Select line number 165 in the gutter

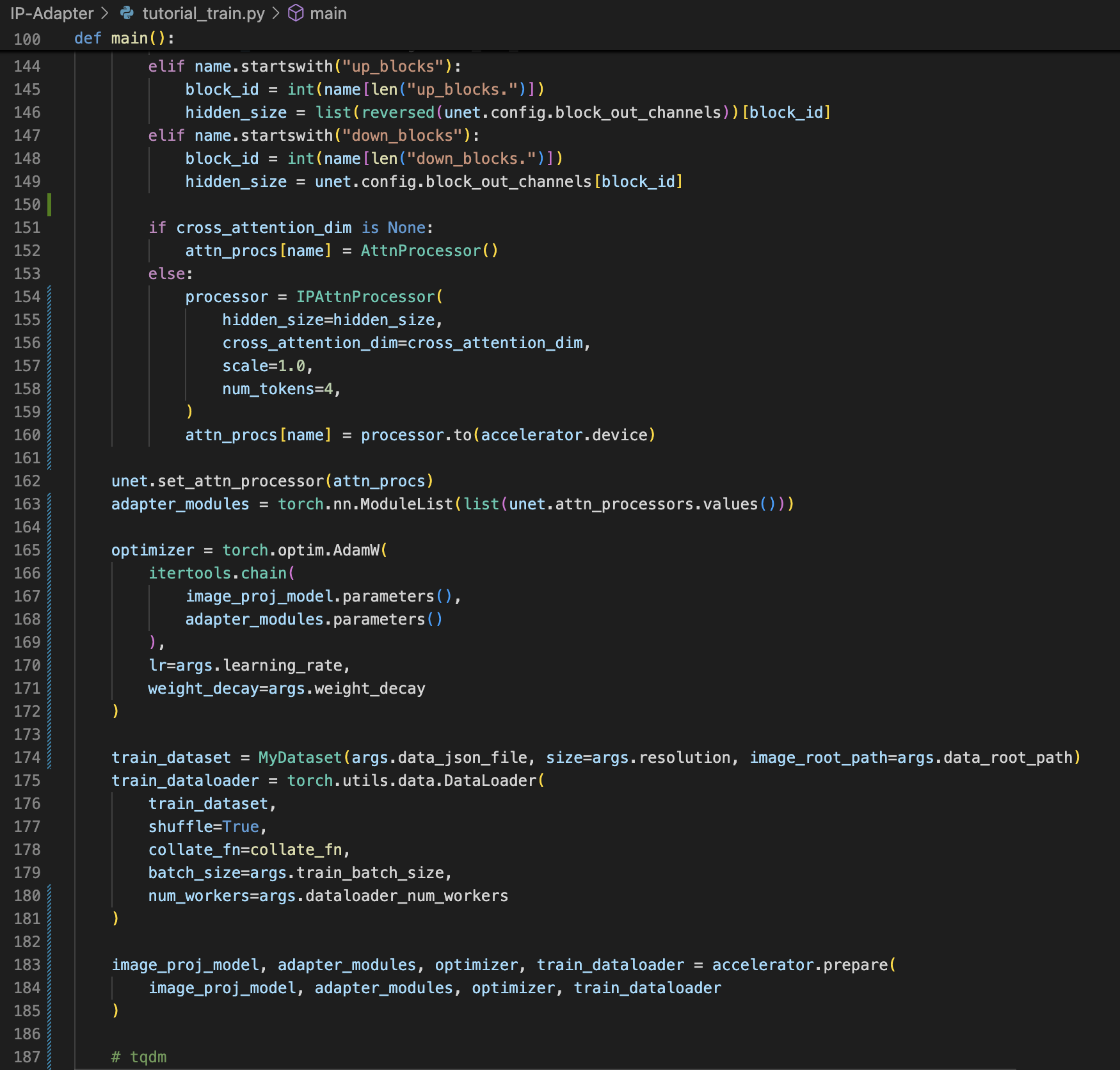(x=27, y=550)
